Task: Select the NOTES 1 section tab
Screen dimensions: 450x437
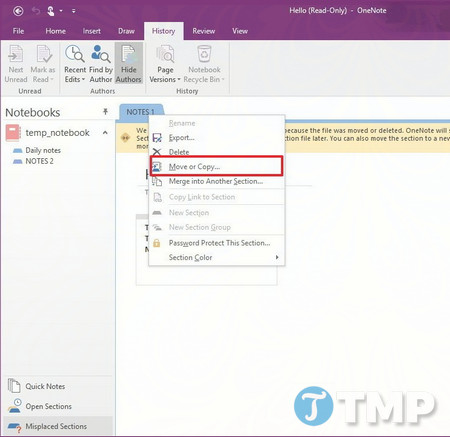Action: (x=141, y=112)
